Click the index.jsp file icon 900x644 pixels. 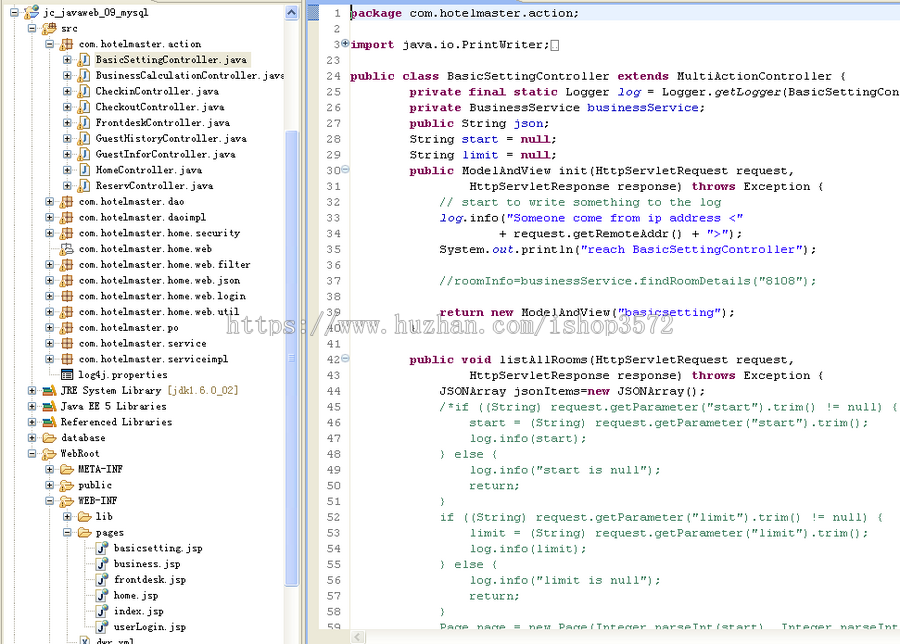click(x=102, y=611)
